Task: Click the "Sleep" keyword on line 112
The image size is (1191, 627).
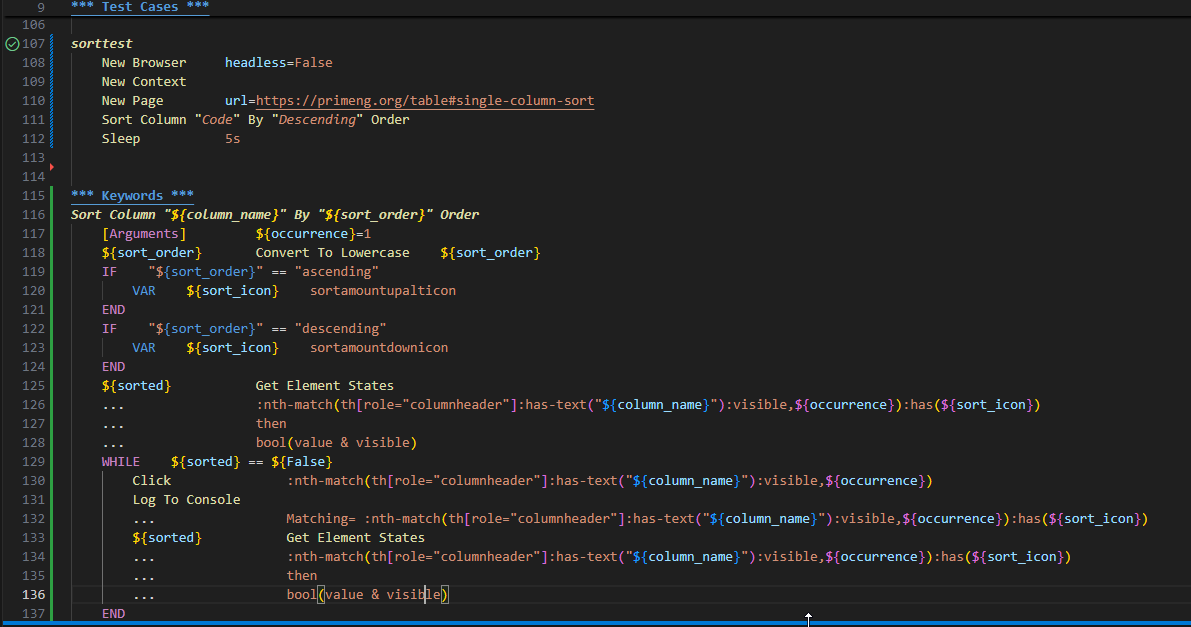Action: click(121, 139)
